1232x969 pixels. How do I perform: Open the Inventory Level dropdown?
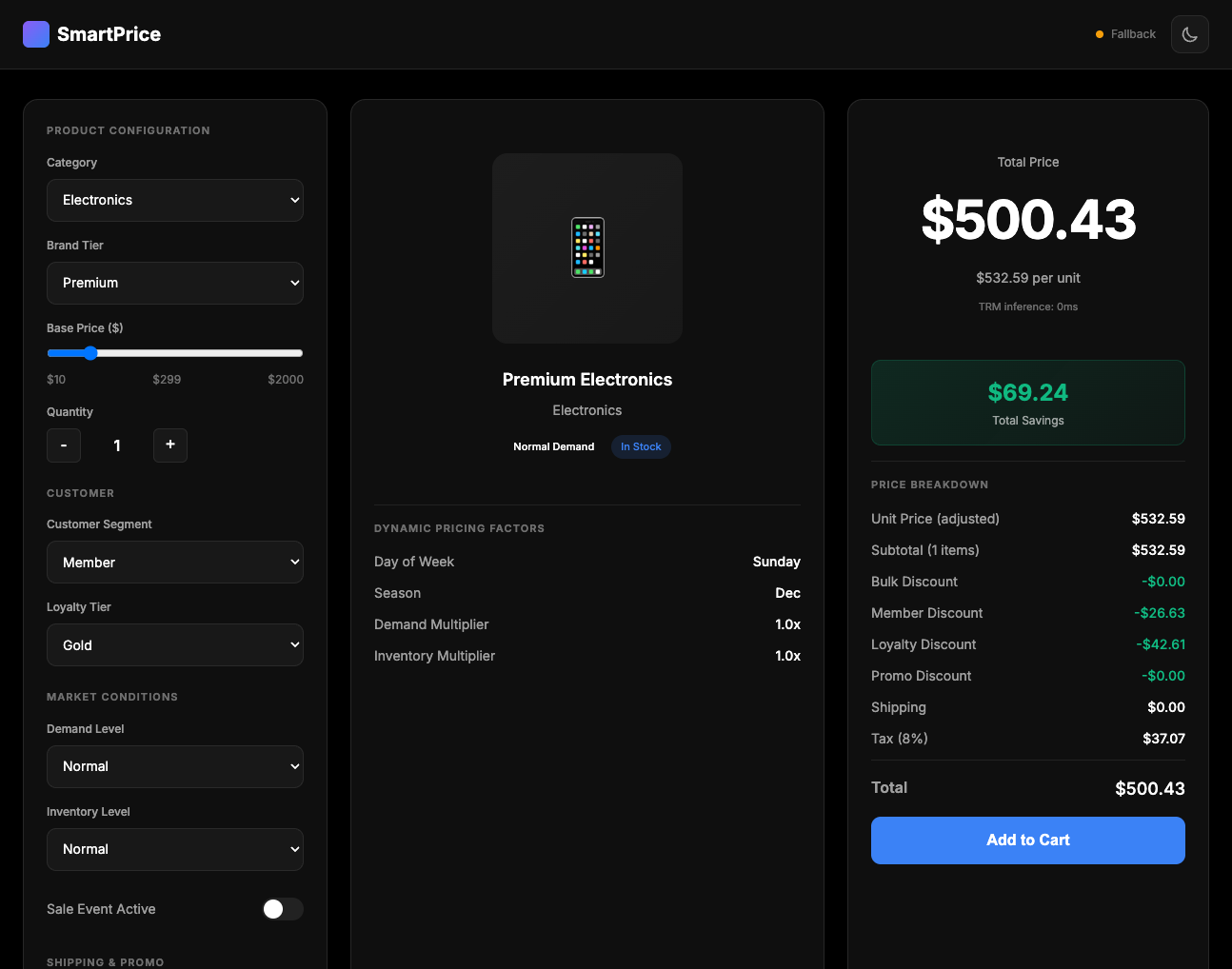click(x=175, y=849)
